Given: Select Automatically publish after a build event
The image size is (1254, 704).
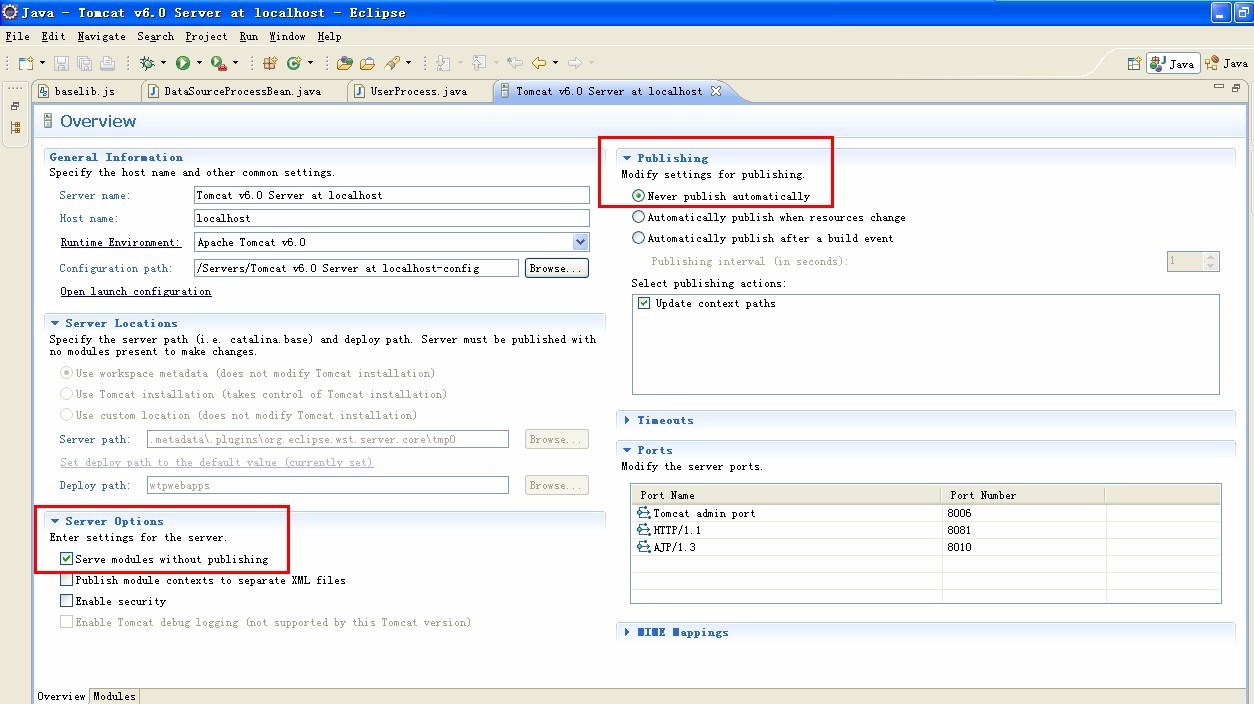Looking at the screenshot, I should (x=638, y=238).
